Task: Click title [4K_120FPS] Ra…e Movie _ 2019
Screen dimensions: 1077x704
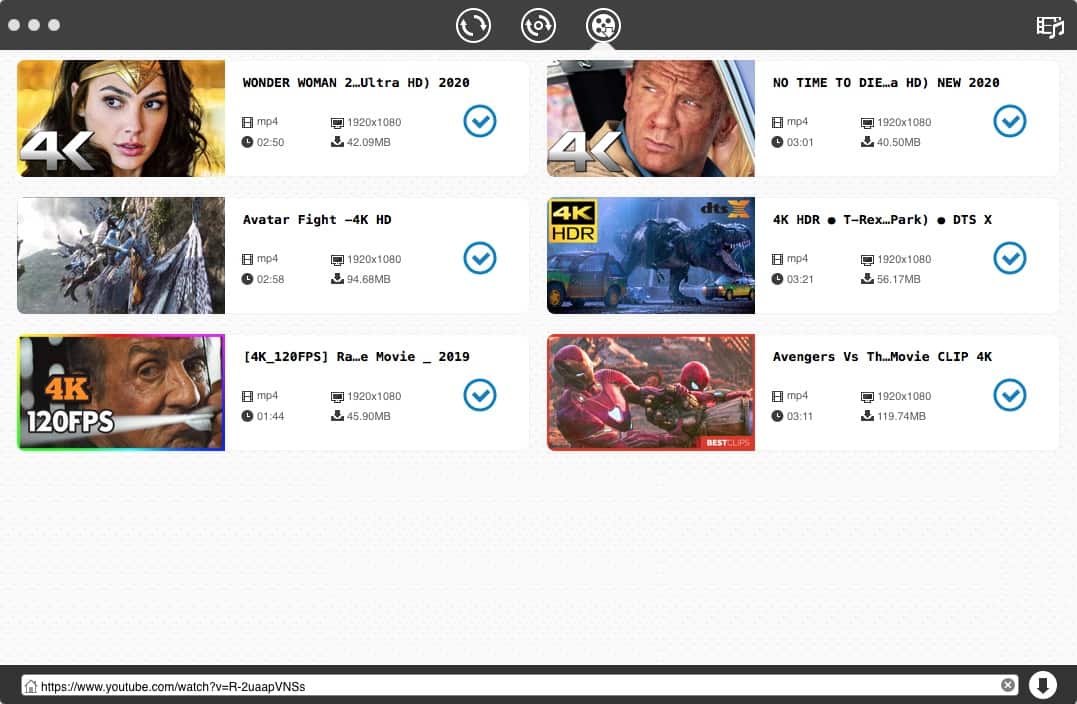Action: tap(356, 356)
